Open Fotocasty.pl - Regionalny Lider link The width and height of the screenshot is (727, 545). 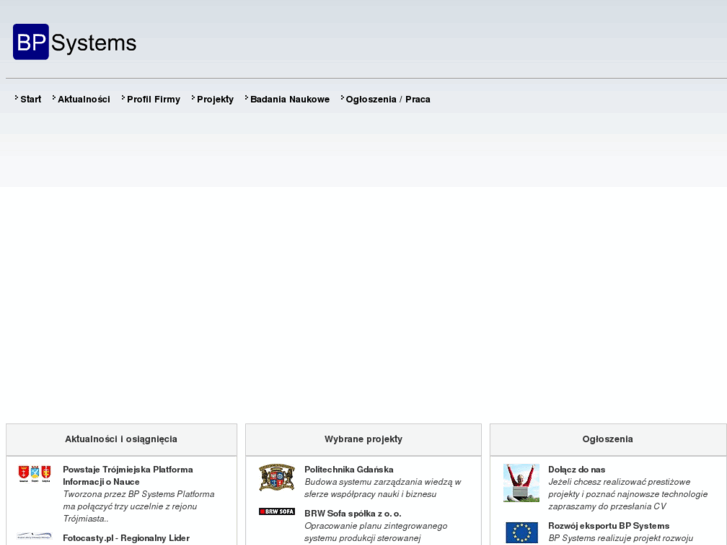pos(126,538)
